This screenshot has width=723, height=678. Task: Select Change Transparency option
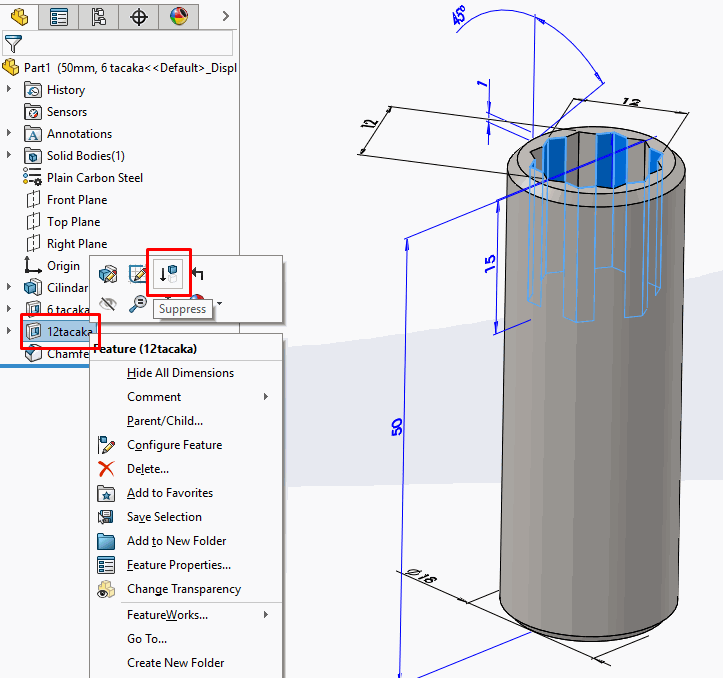coord(183,589)
